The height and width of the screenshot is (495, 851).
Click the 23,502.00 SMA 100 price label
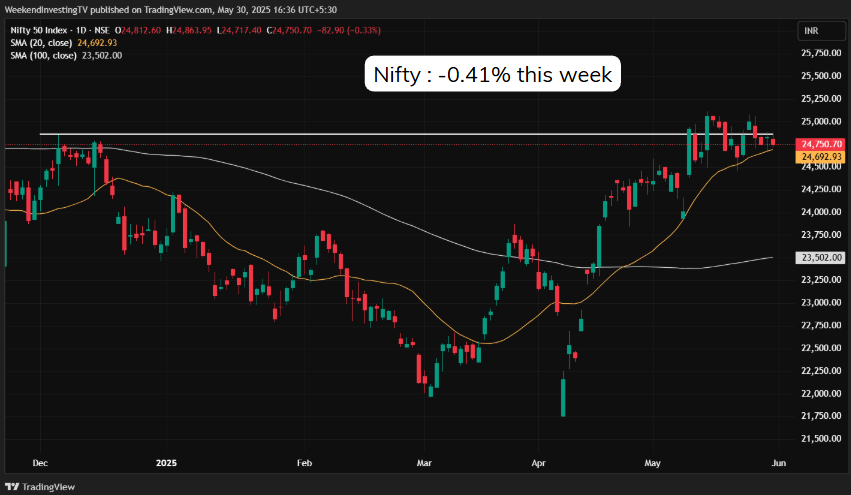[820, 257]
